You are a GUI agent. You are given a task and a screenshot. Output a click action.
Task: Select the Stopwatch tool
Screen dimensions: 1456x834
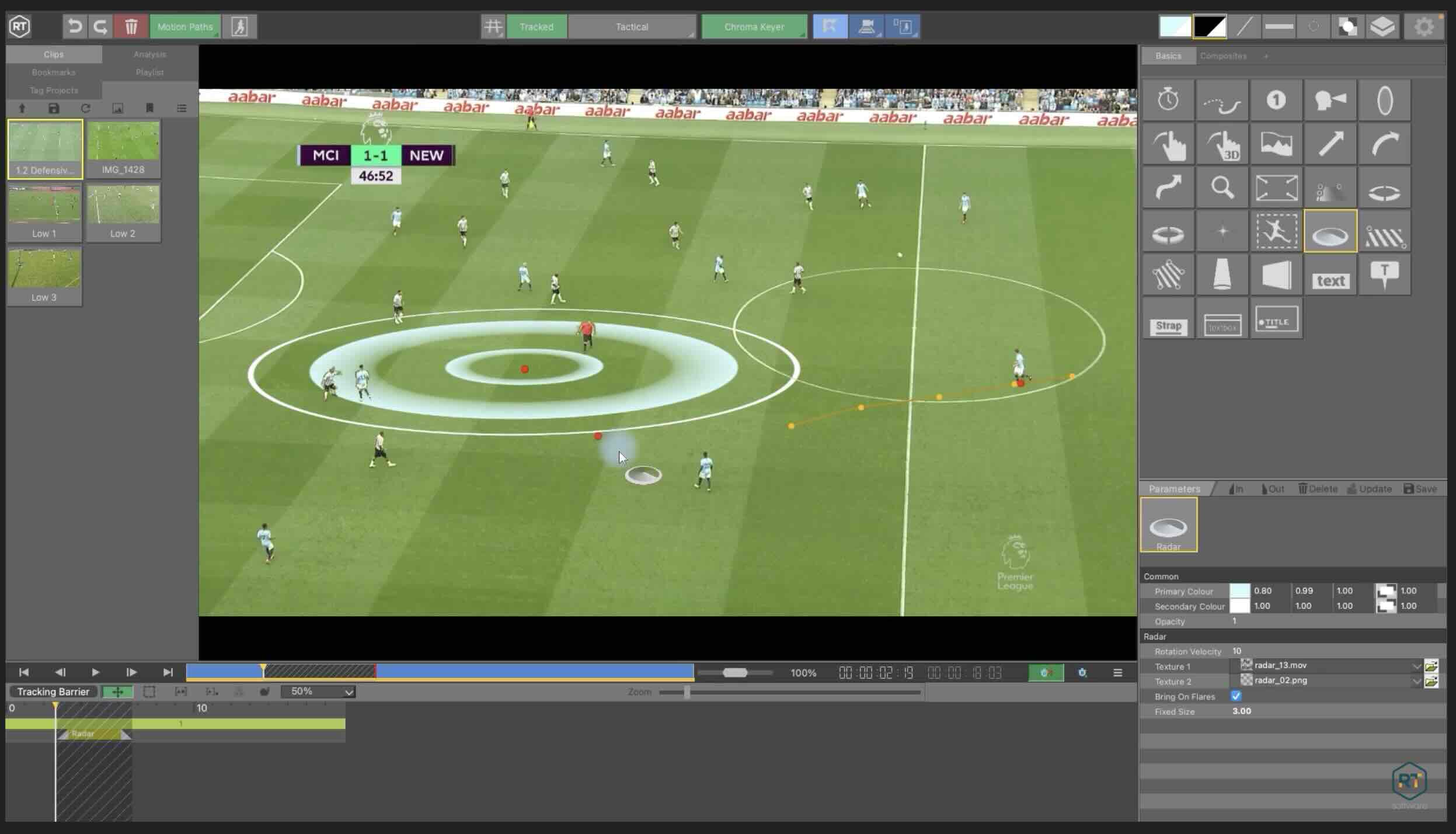(x=1168, y=100)
